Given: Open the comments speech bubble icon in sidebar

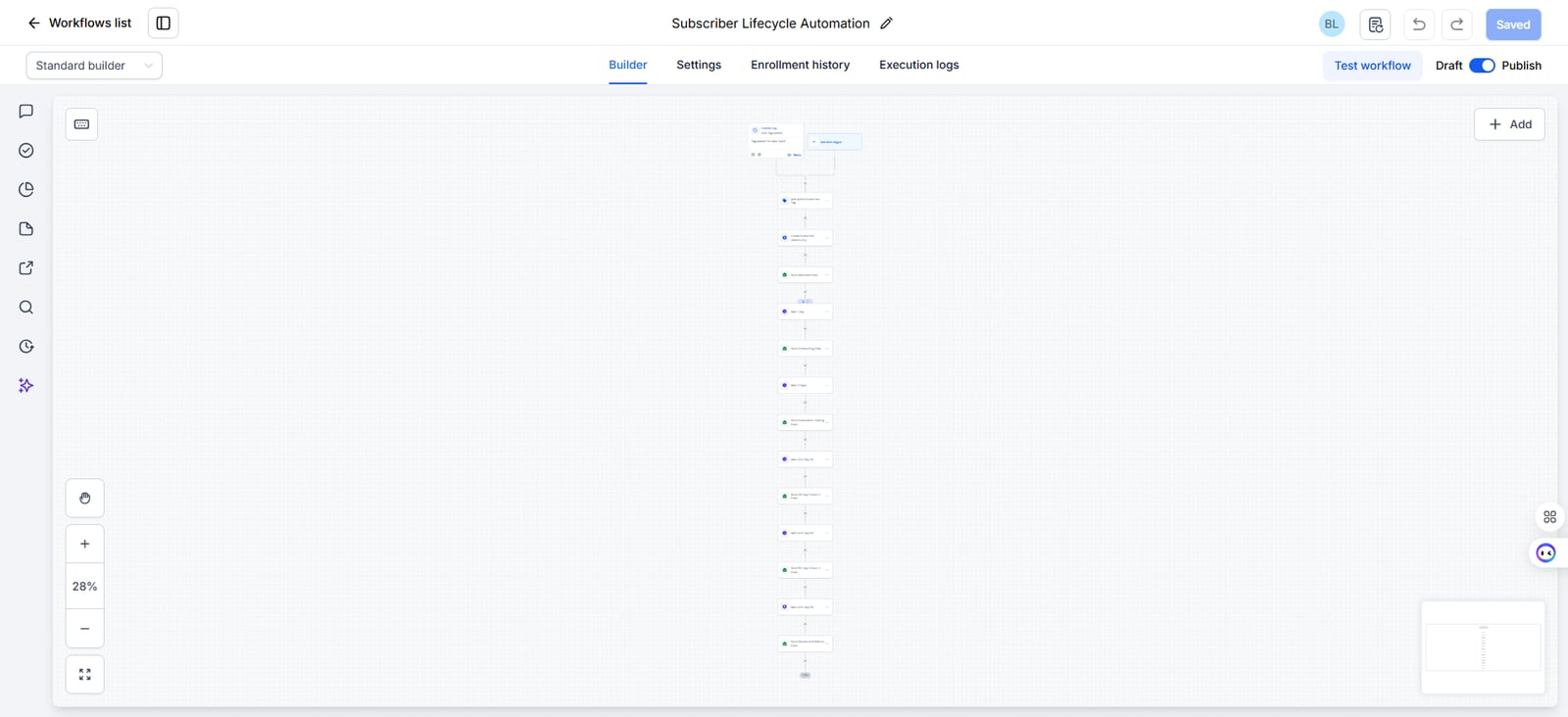Looking at the screenshot, I should pos(26,112).
